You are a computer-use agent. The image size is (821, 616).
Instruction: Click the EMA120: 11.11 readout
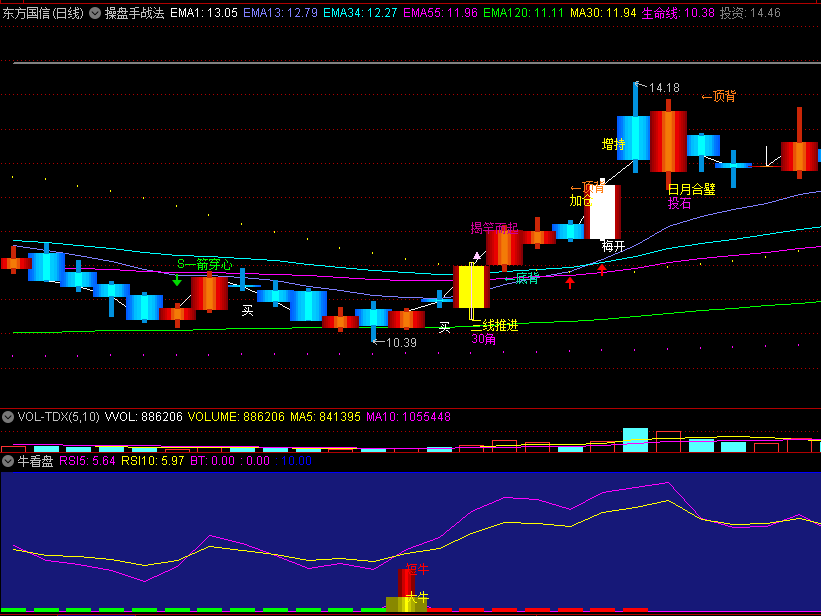pos(524,13)
